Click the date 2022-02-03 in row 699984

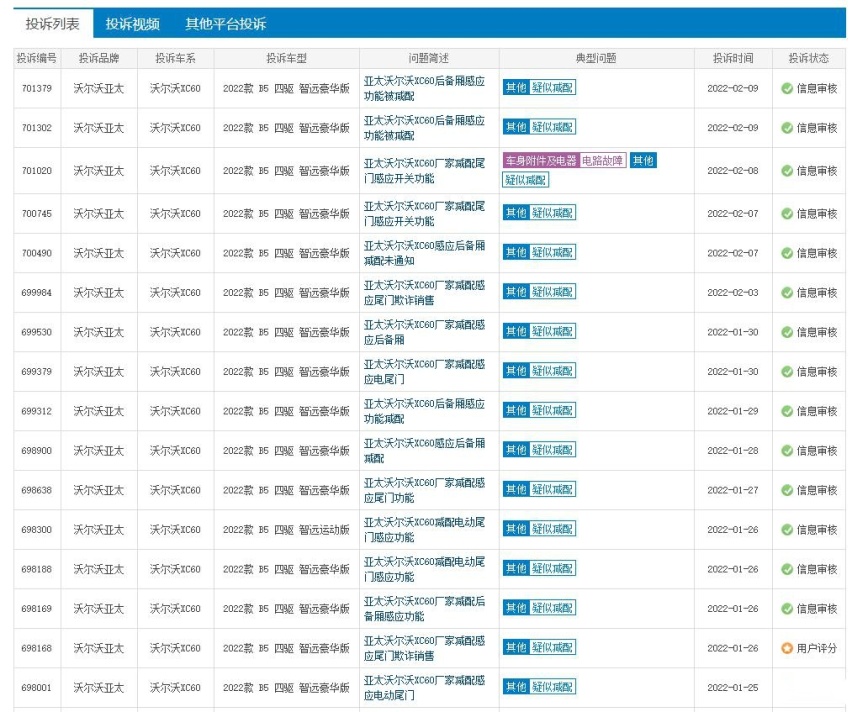click(733, 293)
